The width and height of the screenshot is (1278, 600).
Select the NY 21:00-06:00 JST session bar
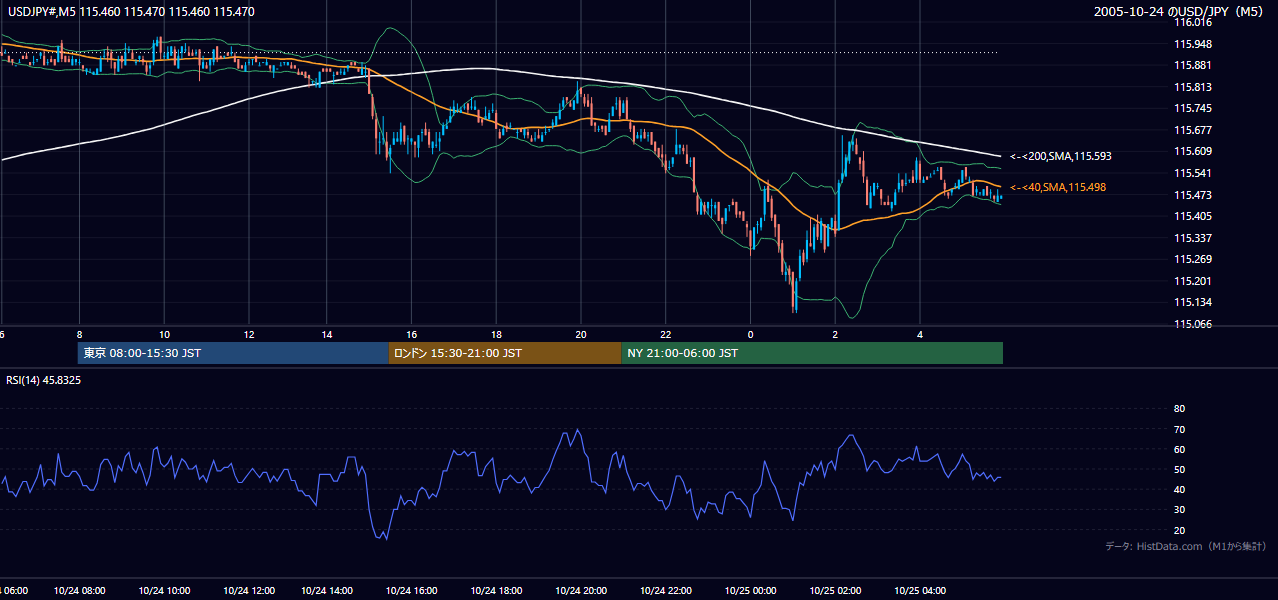click(x=812, y=353)
